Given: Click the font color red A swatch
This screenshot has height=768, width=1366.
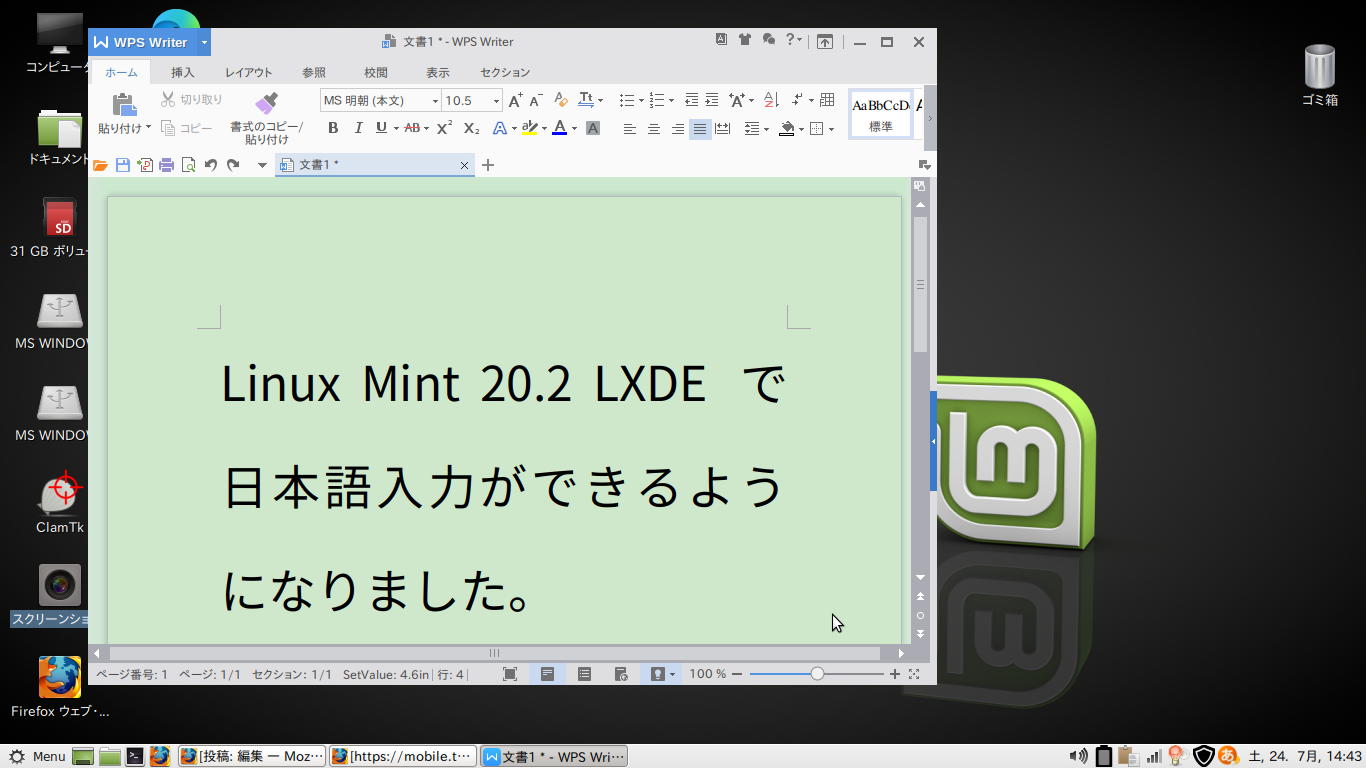Looking at the screenshot, I should 559,128.
